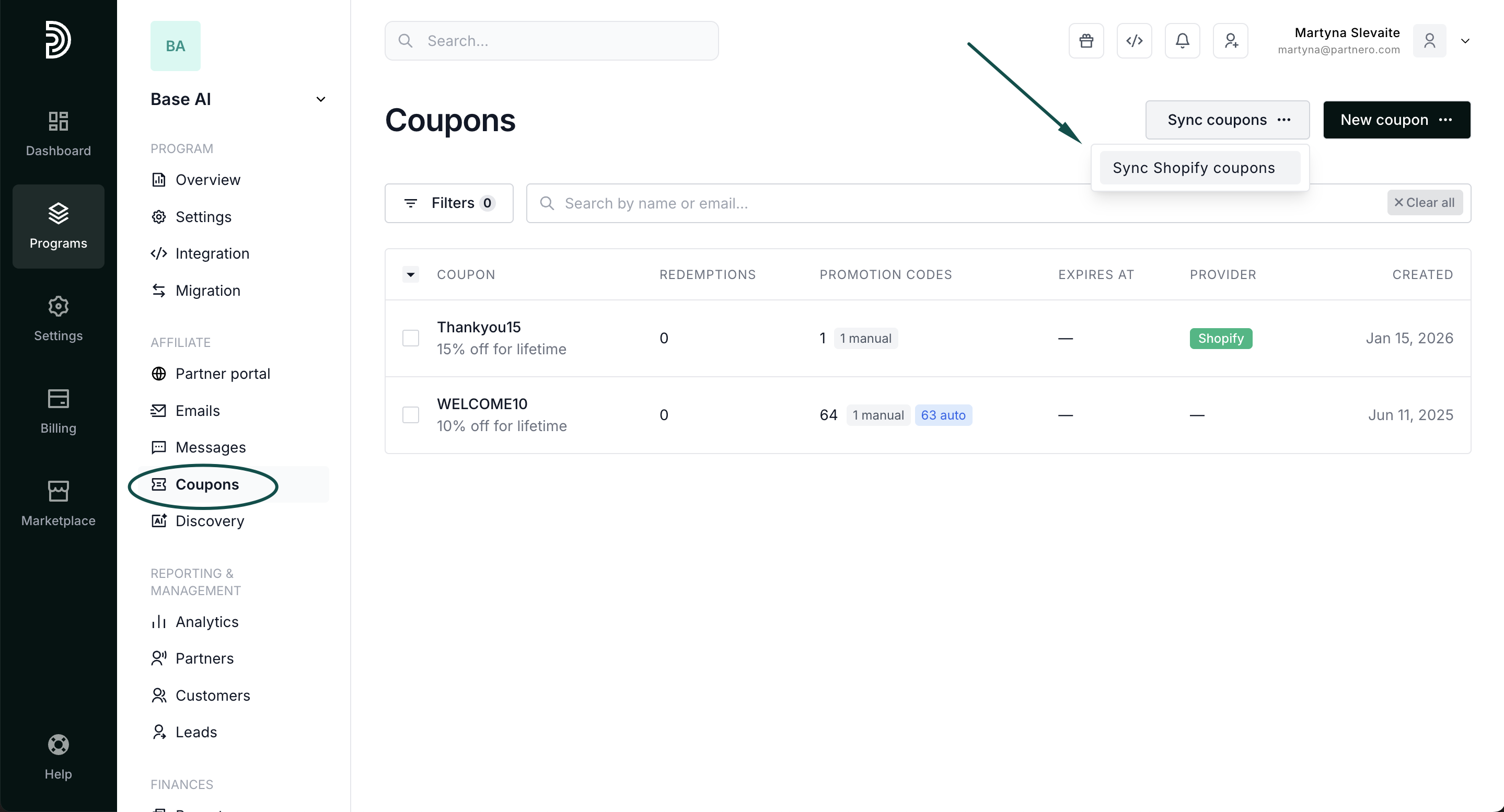
Task: Open select-all dropdown in table header
Action: click(410, 274)
